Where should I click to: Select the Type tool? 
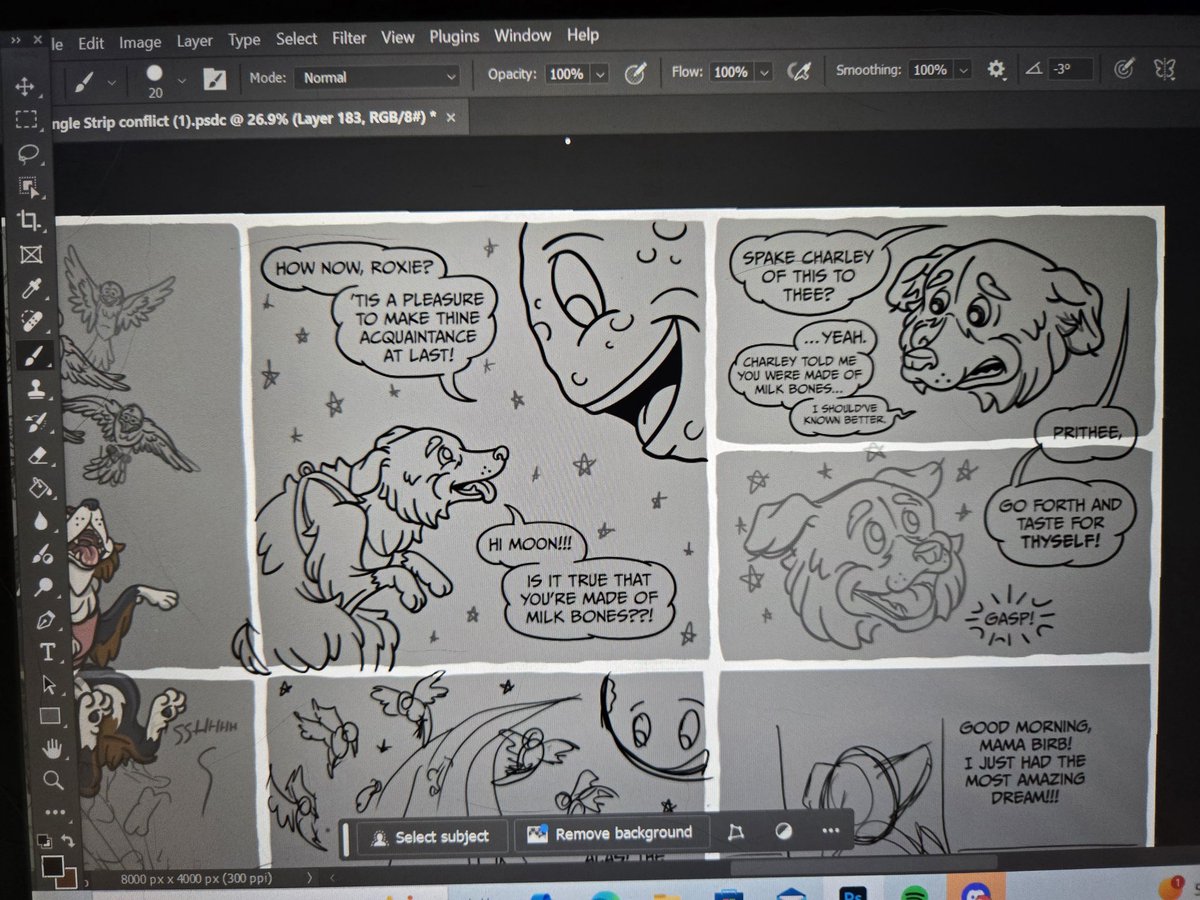point(46,652)
